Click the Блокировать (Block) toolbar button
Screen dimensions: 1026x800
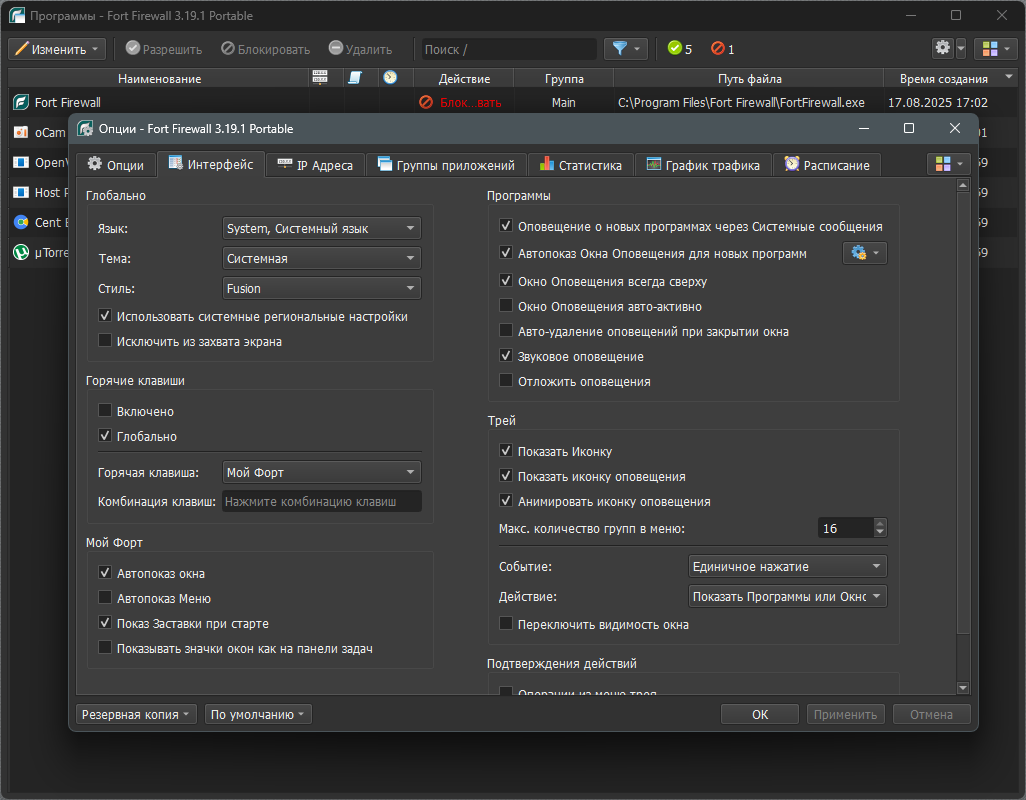tap(266, 49)
